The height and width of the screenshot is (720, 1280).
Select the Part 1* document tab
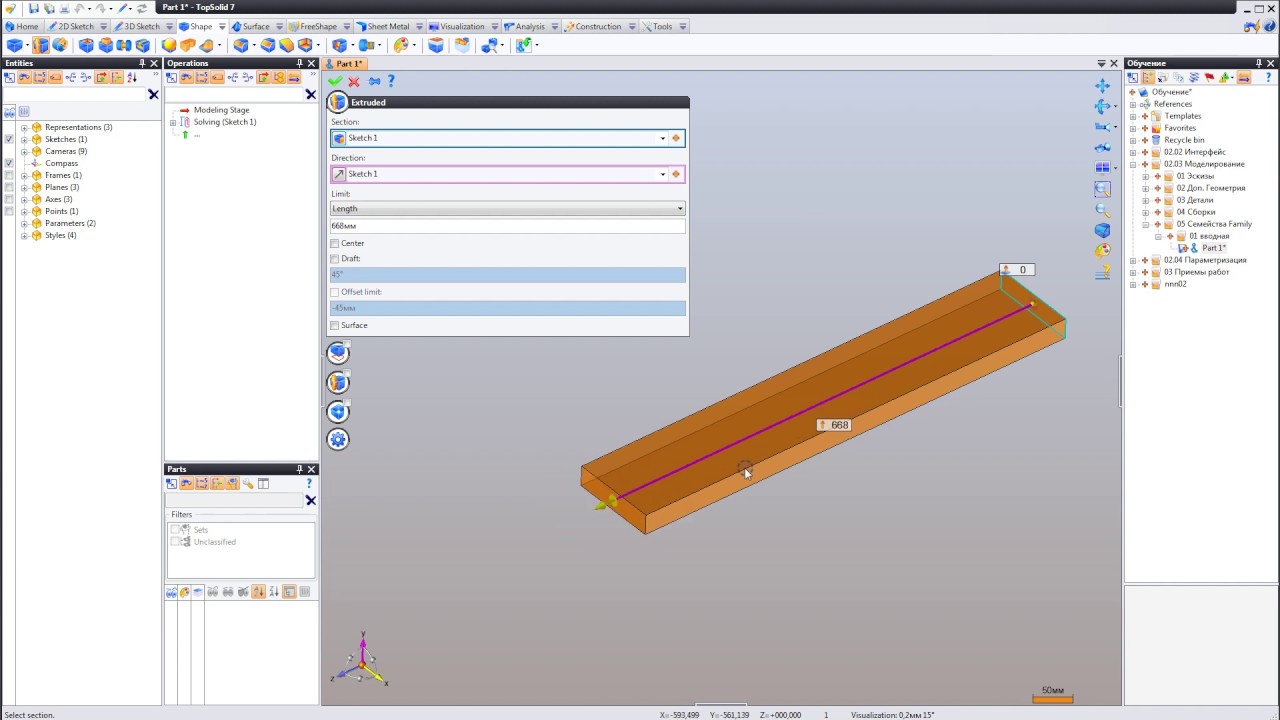pos(344,64)
